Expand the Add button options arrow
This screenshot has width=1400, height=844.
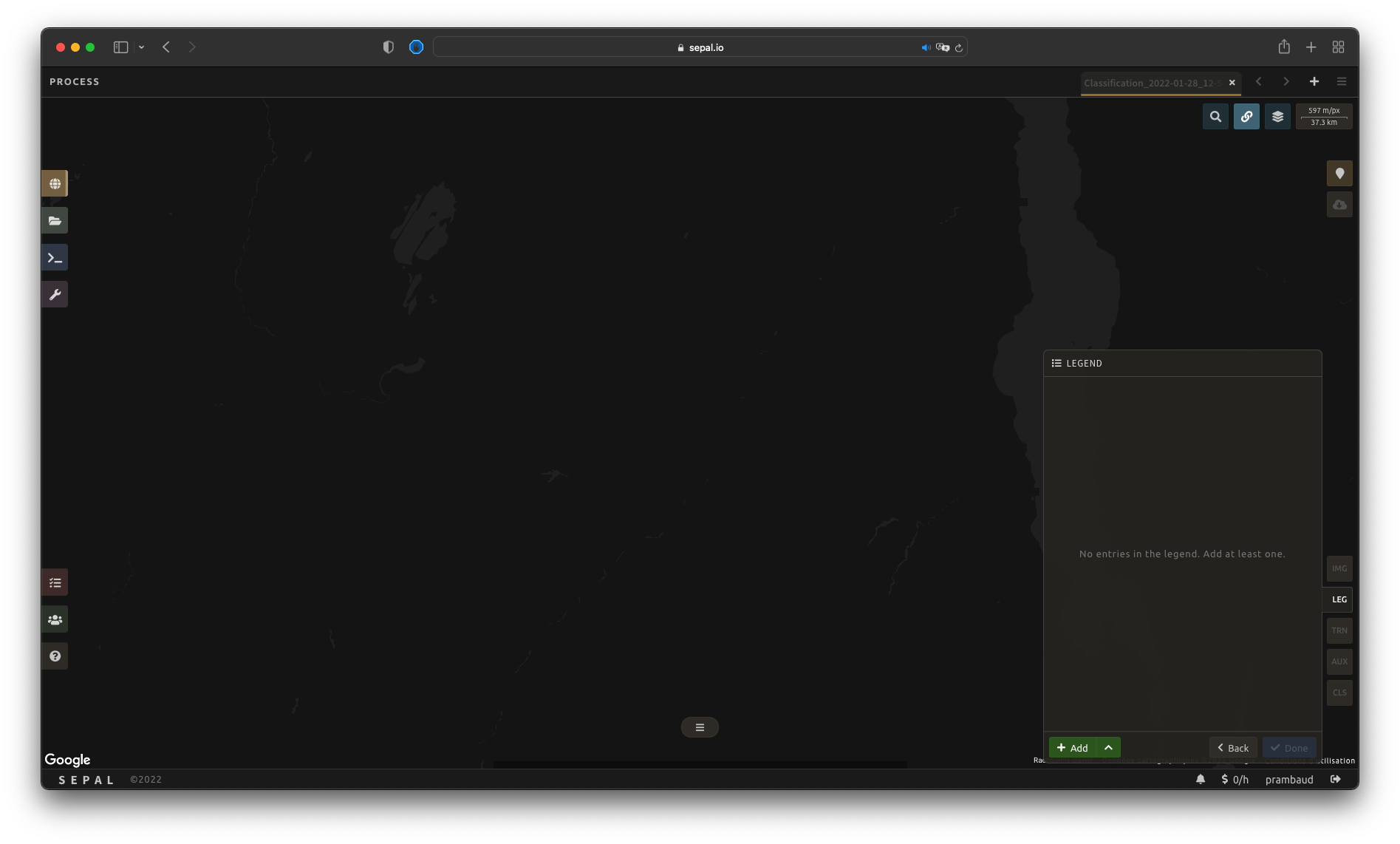1108,748
